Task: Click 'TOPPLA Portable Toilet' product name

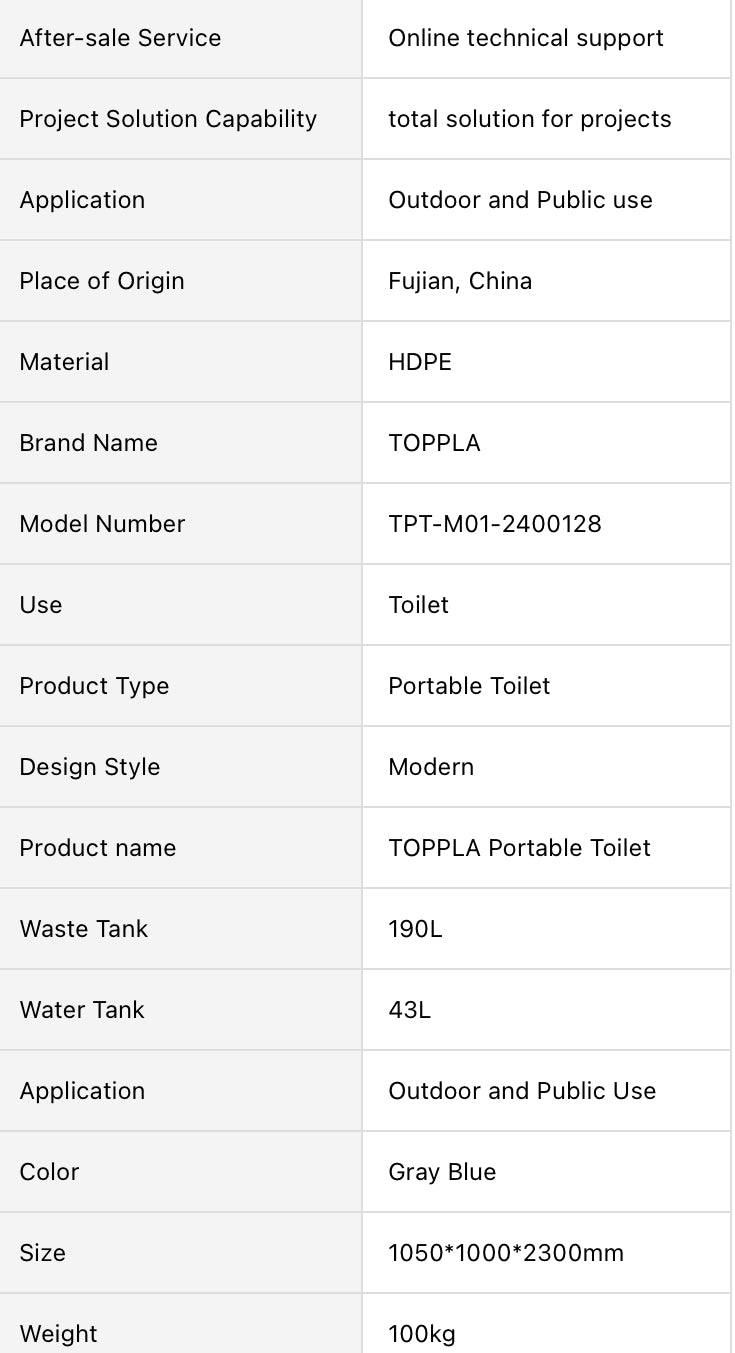Action: 519,848
